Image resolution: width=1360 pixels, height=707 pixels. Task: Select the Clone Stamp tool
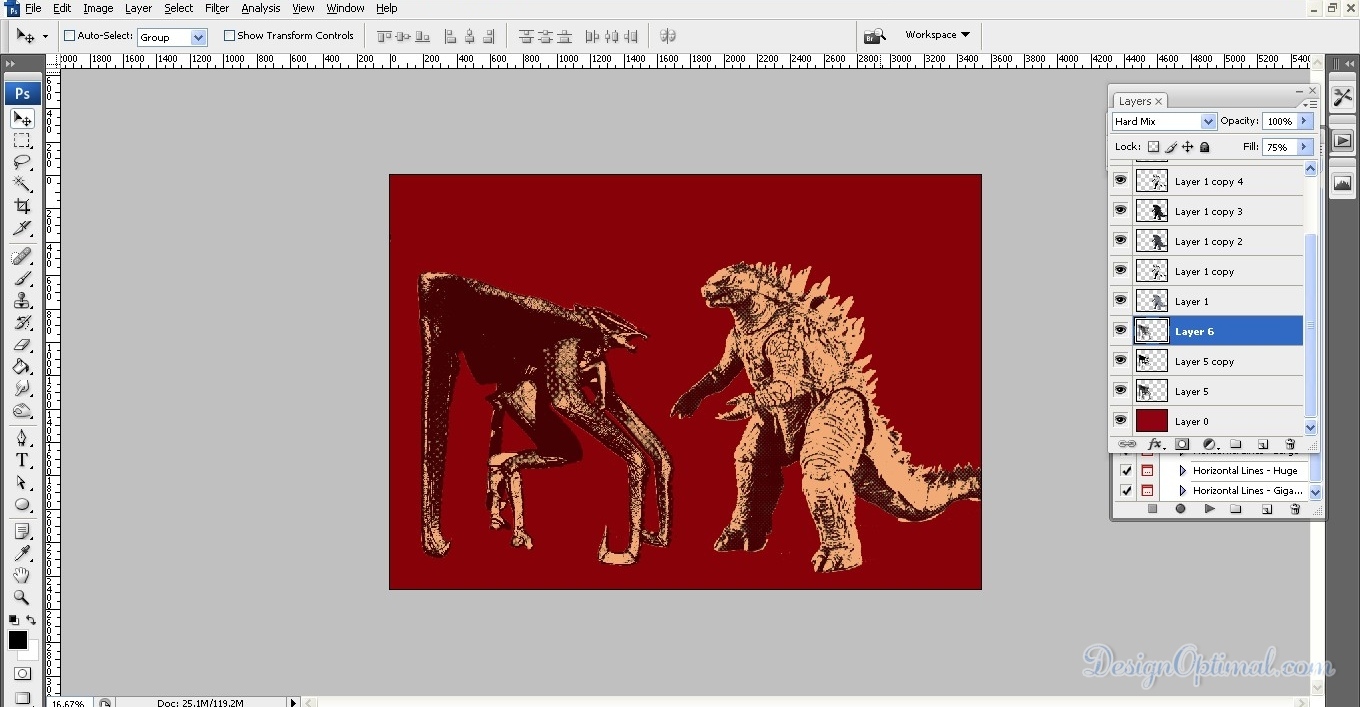22,300
